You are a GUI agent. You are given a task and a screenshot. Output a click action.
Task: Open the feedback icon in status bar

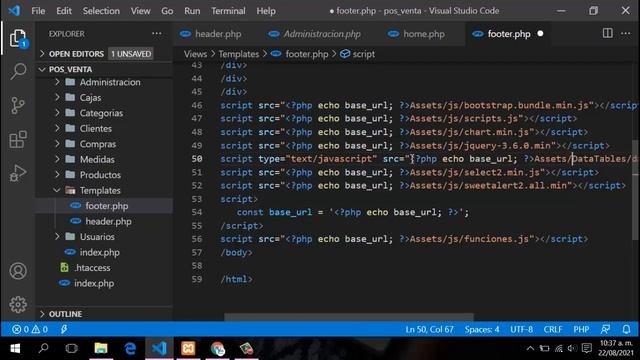tap(605, 329)
